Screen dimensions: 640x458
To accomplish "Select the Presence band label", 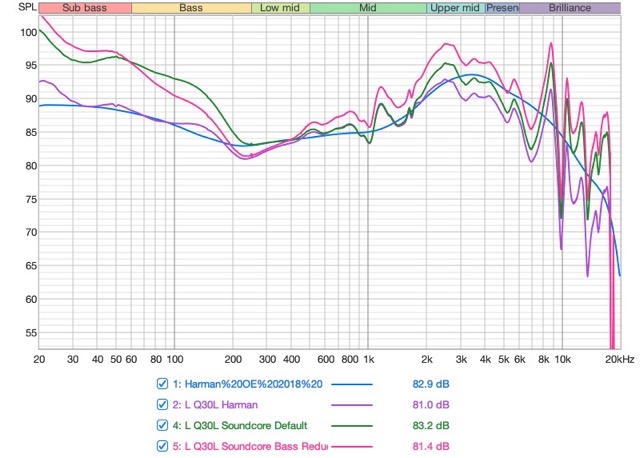I will point(502,8).
